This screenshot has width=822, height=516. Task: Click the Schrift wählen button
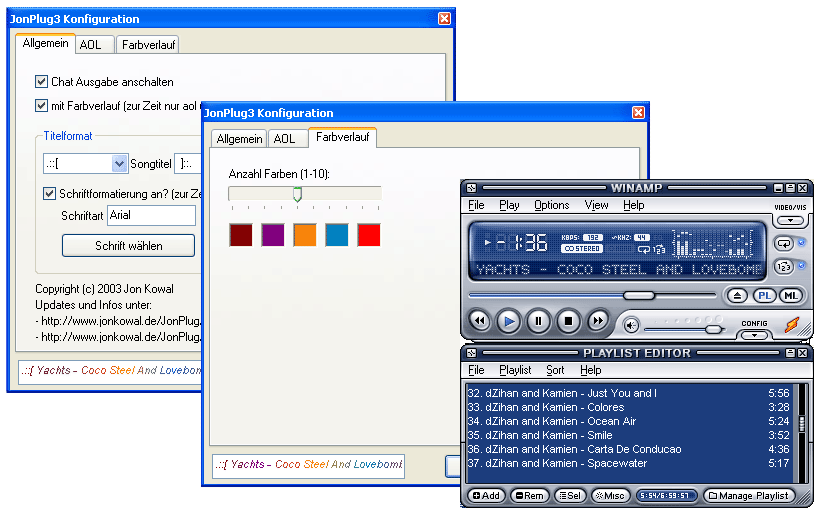tap(128, 246)
